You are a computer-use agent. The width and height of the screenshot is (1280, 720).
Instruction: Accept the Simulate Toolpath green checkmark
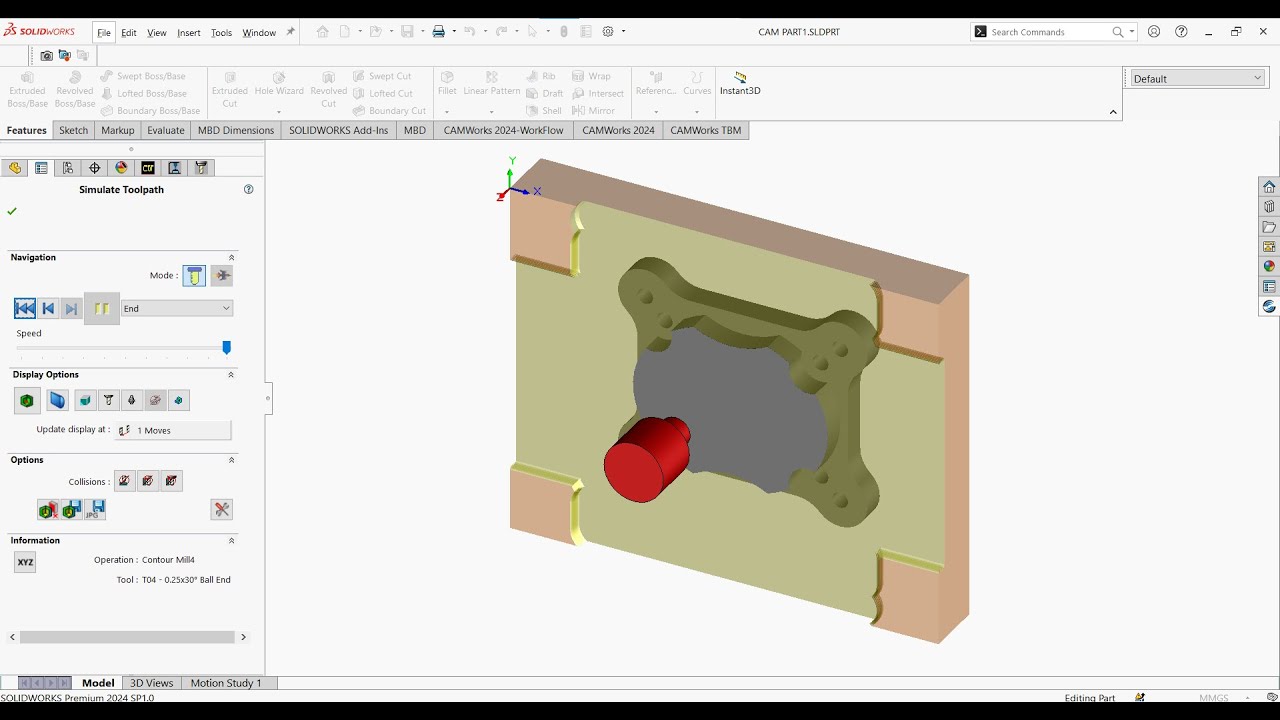click(x=12, y=211)
